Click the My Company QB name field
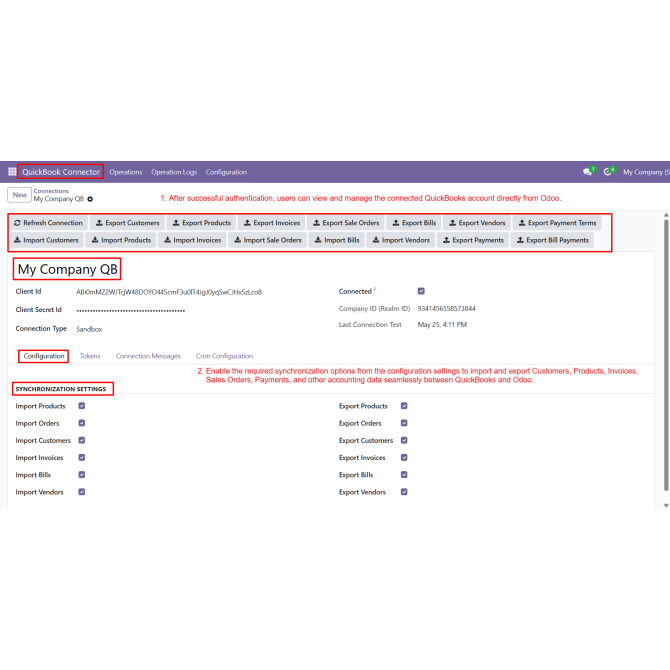 point(68,269)
